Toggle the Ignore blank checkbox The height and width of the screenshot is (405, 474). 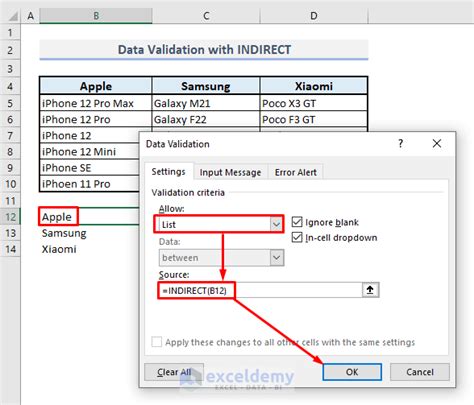[297, 222]
